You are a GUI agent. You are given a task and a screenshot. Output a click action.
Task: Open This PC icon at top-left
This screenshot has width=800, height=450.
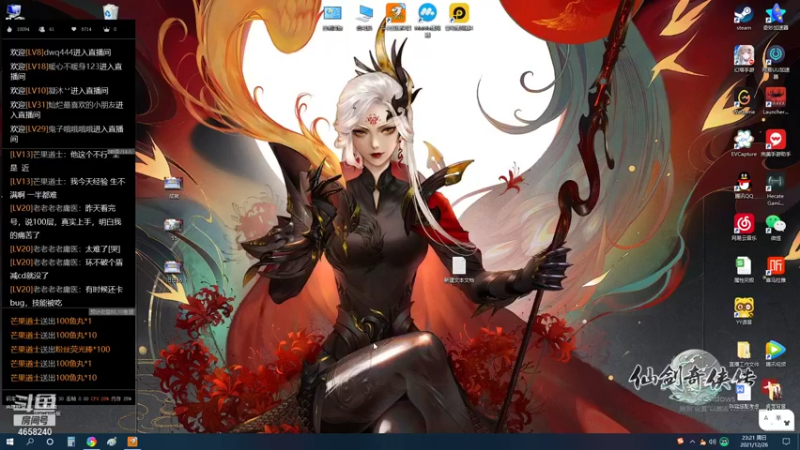[x=13, y=11]
